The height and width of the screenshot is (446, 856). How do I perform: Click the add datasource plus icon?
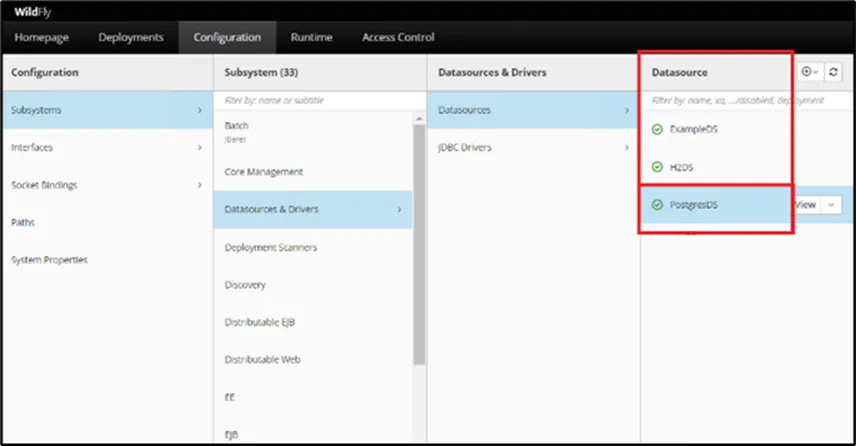click(x=809, y=72)
